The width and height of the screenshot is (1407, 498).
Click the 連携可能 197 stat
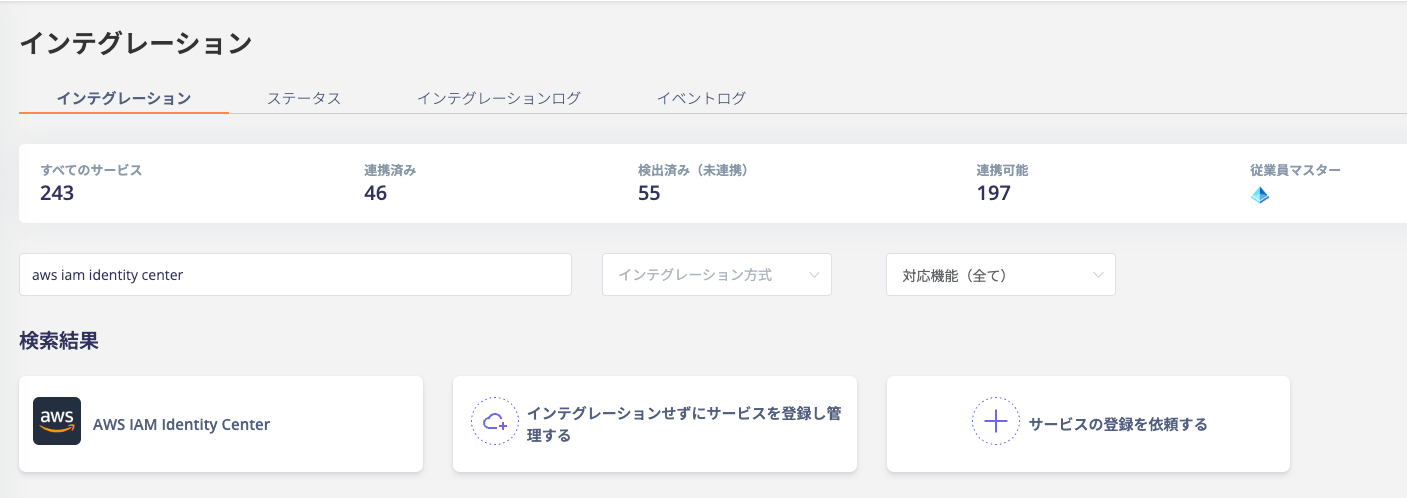(1002, 182)
